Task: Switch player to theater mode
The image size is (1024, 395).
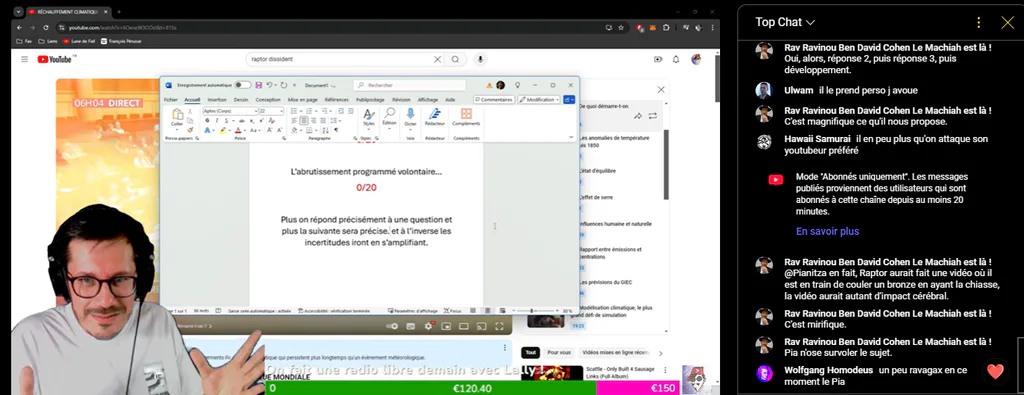Action: point(464,326)
